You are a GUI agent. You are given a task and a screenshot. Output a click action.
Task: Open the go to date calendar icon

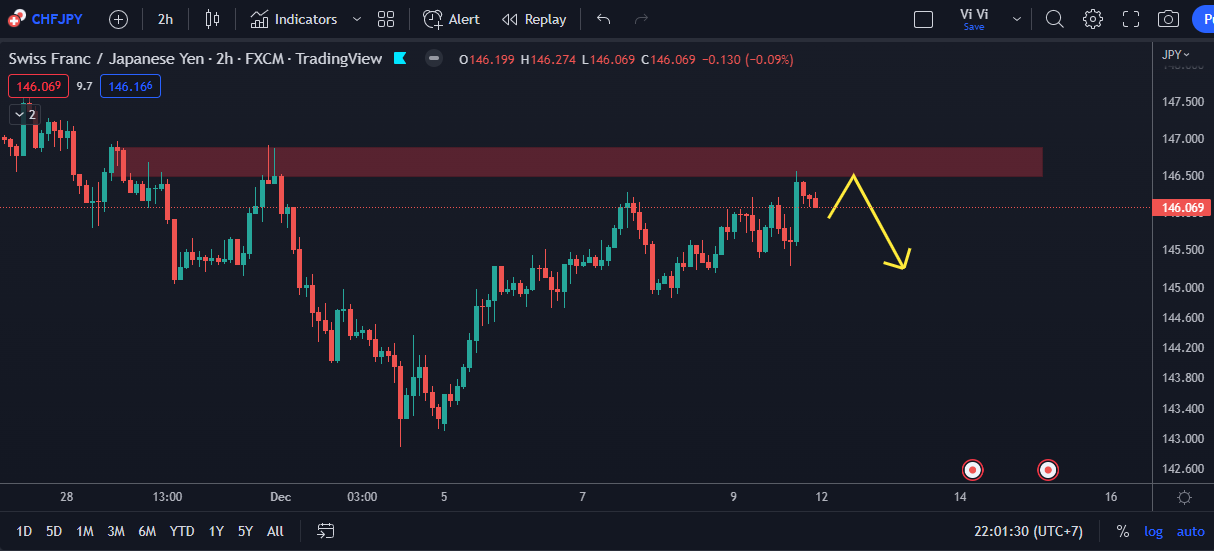click(x=326, y=531)
